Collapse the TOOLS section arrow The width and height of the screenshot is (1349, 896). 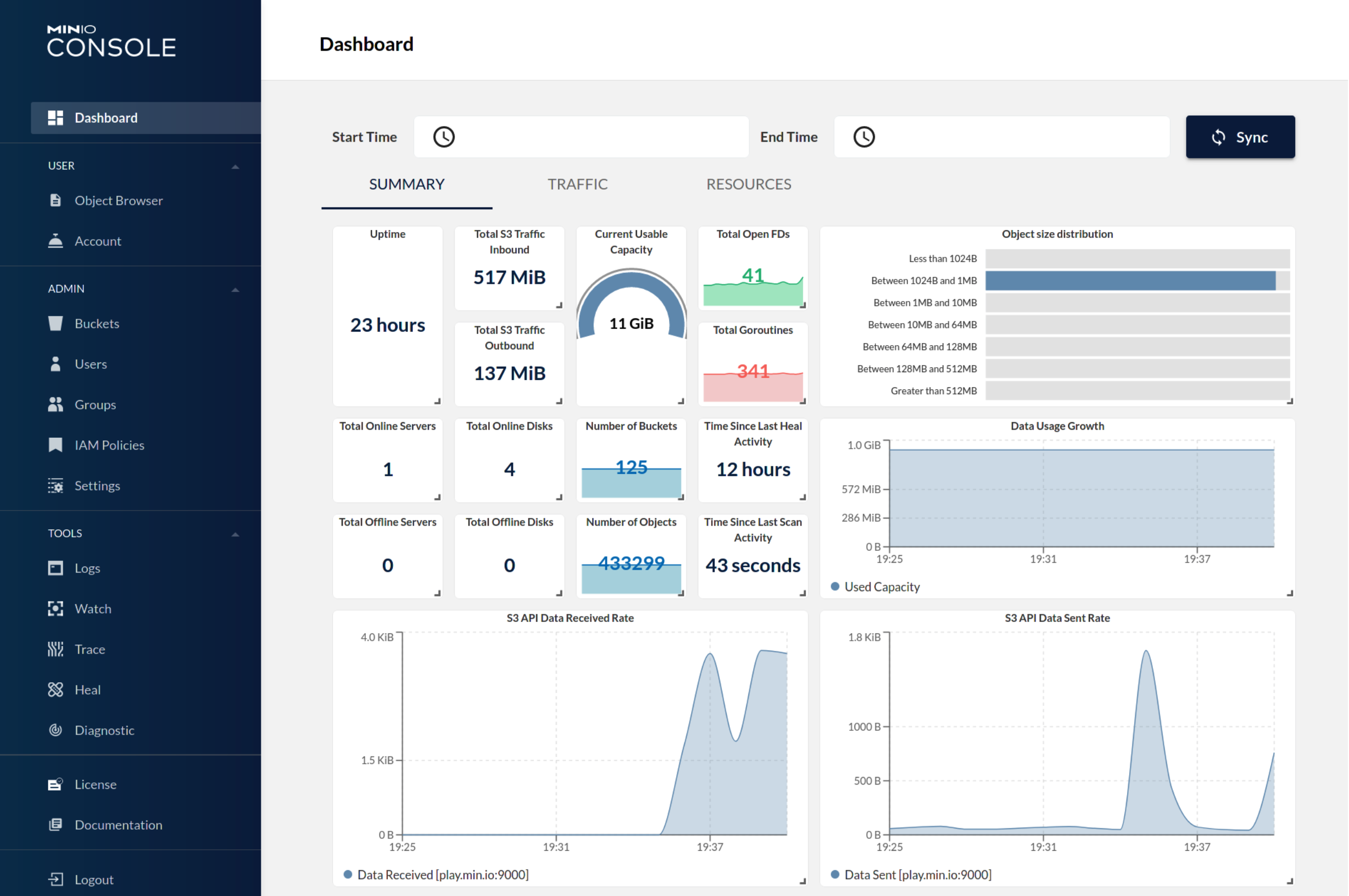pyautogui.click(x=235, y=534)
